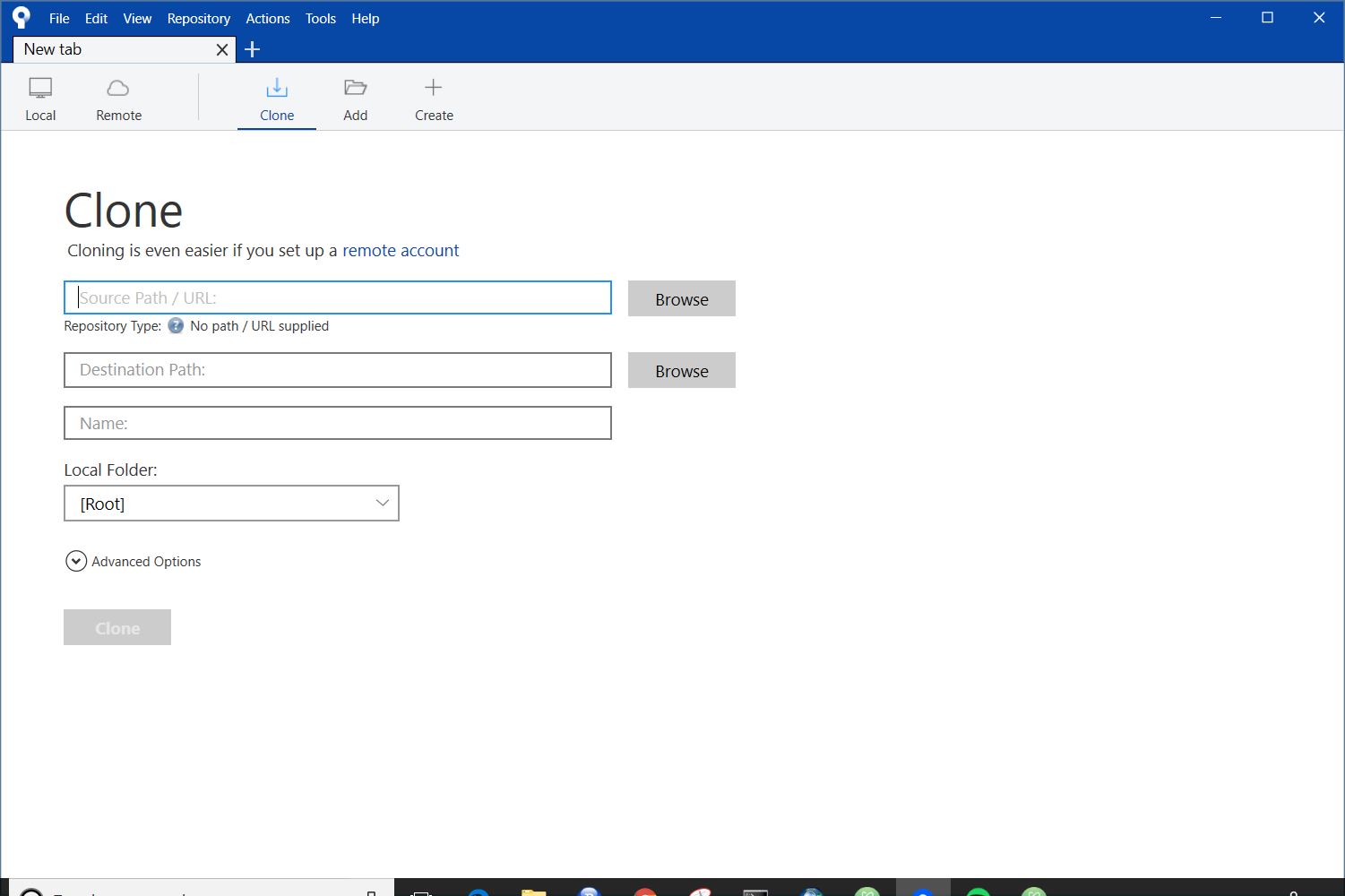Browse for the source path
The height and width of the screenshot is (896, 1345).
[682, 298]
